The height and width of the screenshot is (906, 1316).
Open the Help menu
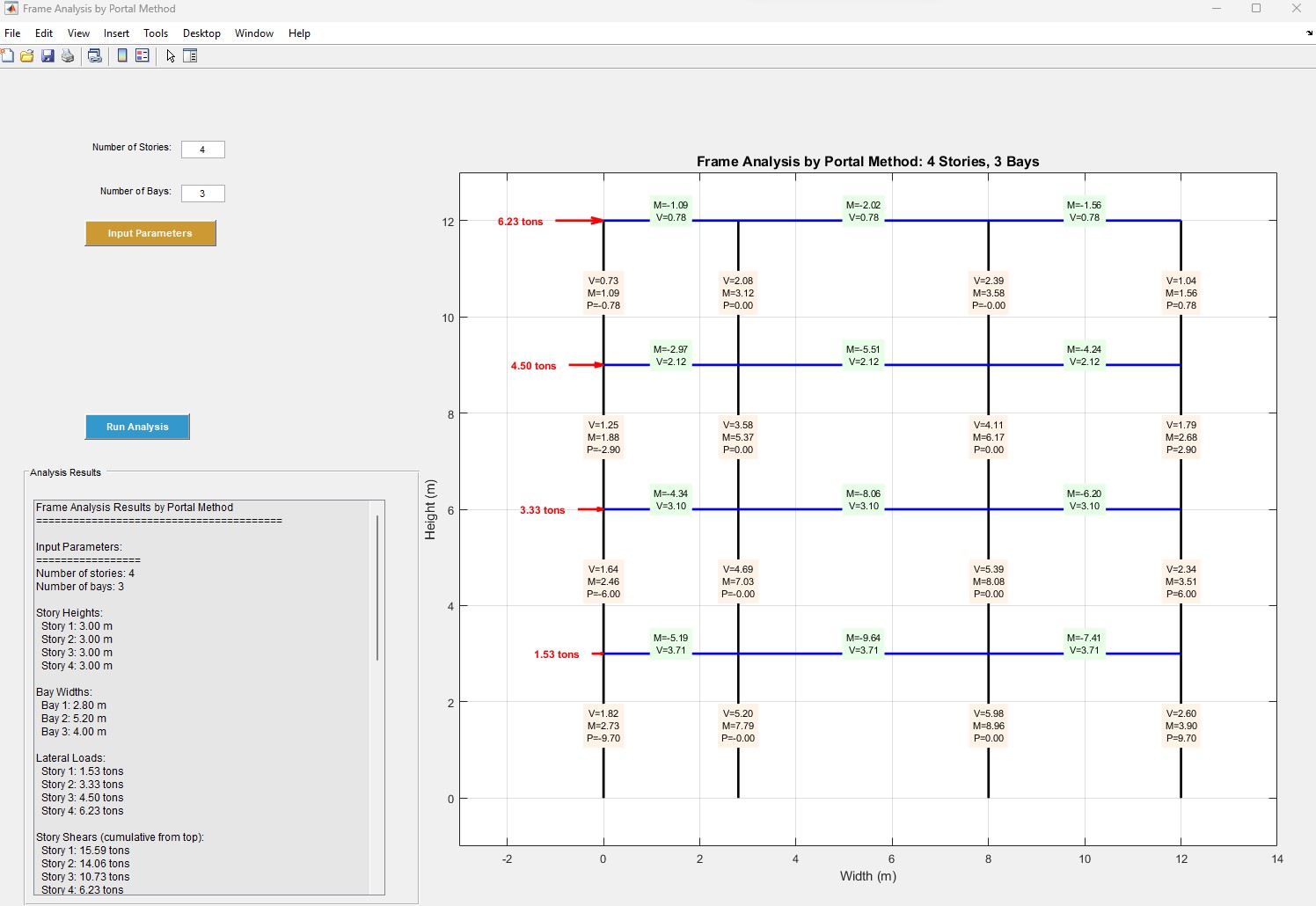coord(299,33)
